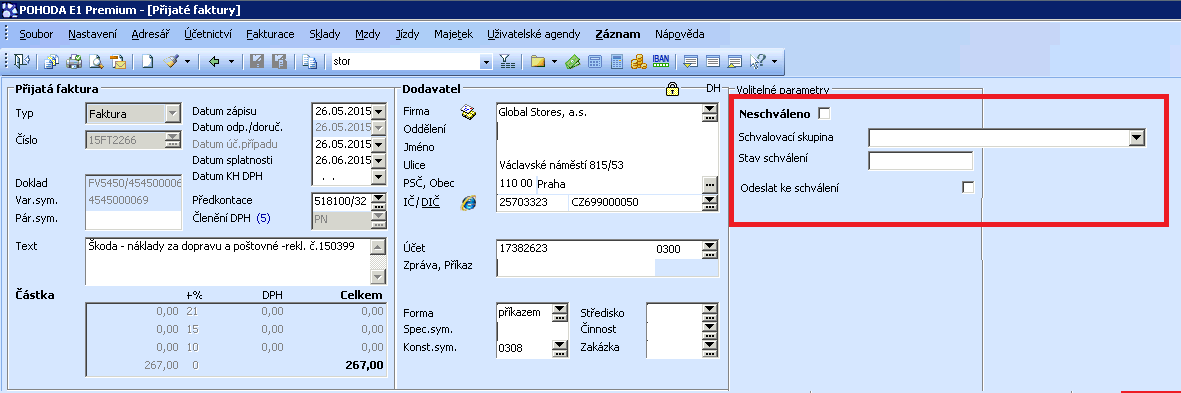Click the ellipsis button next to Praha
This screenshot has height=393, width=1181.
tap(710, 184)
